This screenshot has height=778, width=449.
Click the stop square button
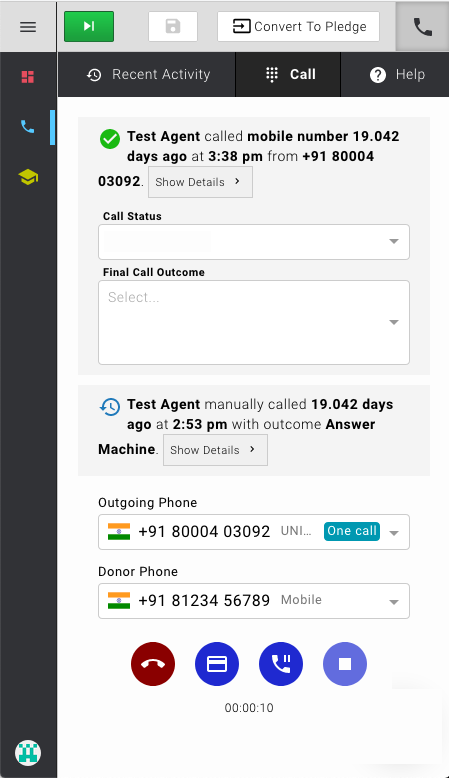[x=345, y=664]
